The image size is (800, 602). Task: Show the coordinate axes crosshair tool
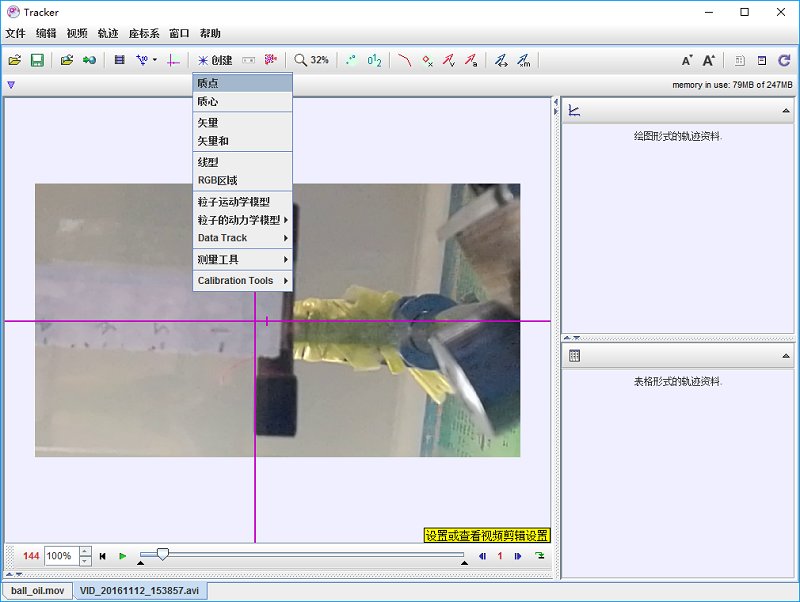click(x=172, y=59)
